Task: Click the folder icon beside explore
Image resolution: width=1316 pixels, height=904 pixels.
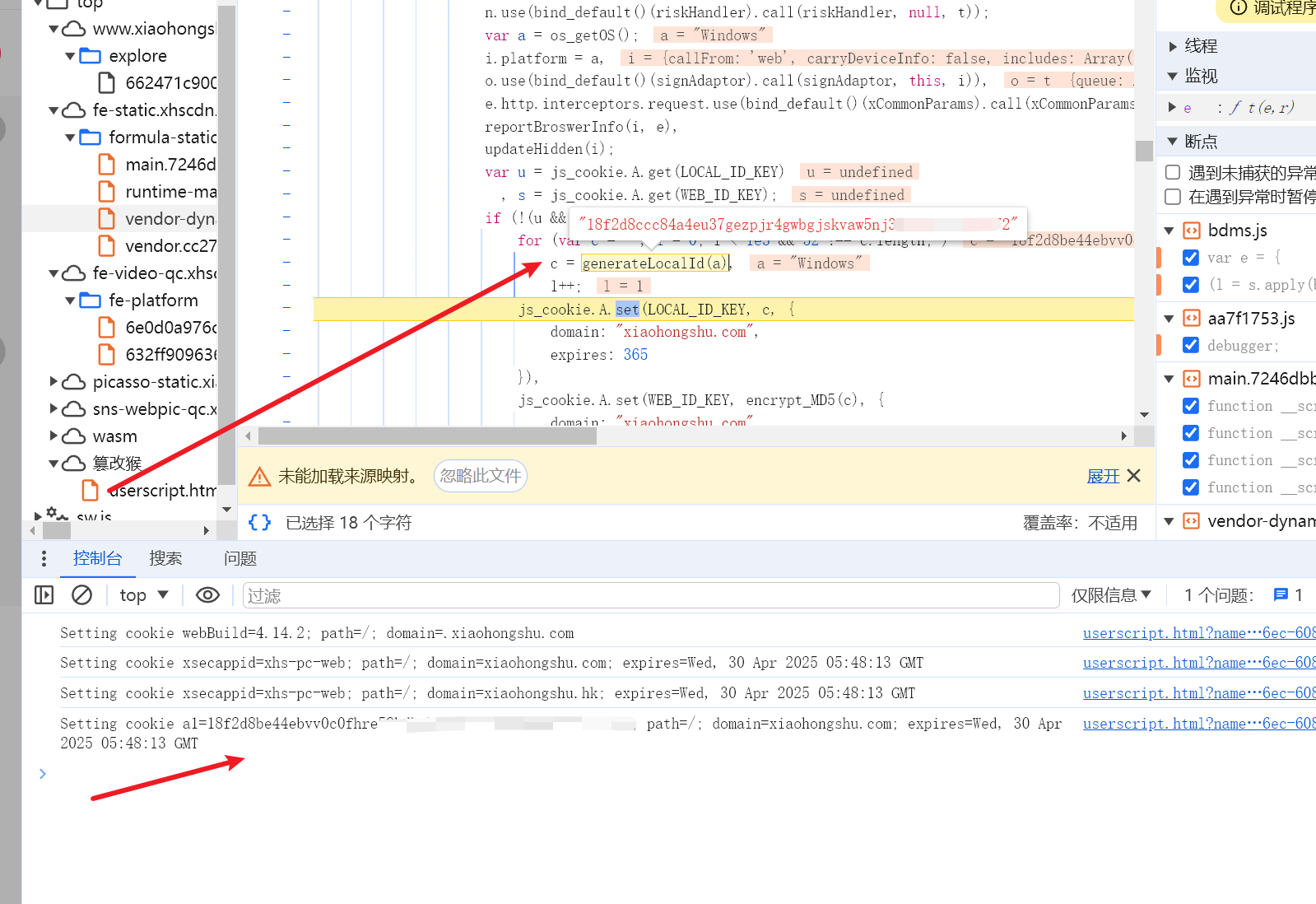Action: click(90, 56)
